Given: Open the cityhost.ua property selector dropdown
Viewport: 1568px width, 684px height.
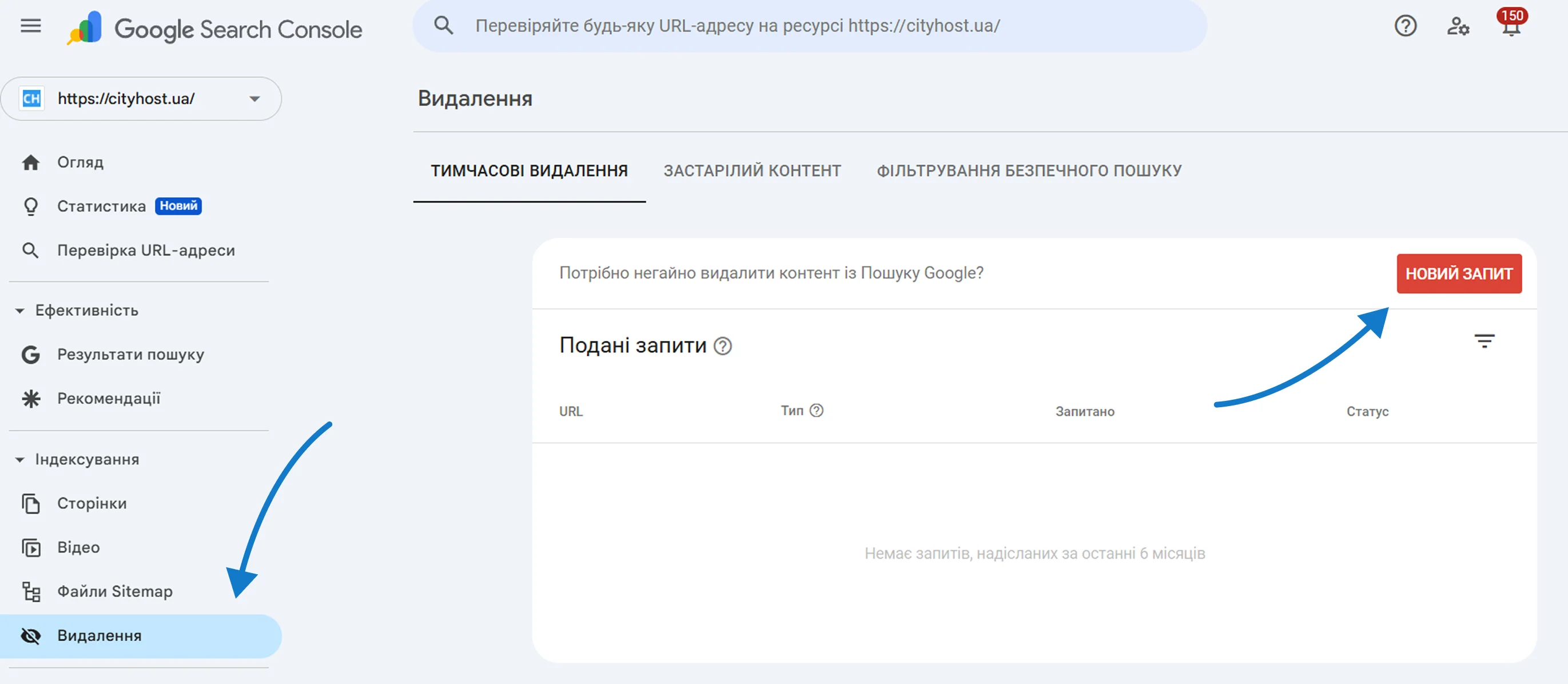Looking at the screenshot, I should pos(255,98).
